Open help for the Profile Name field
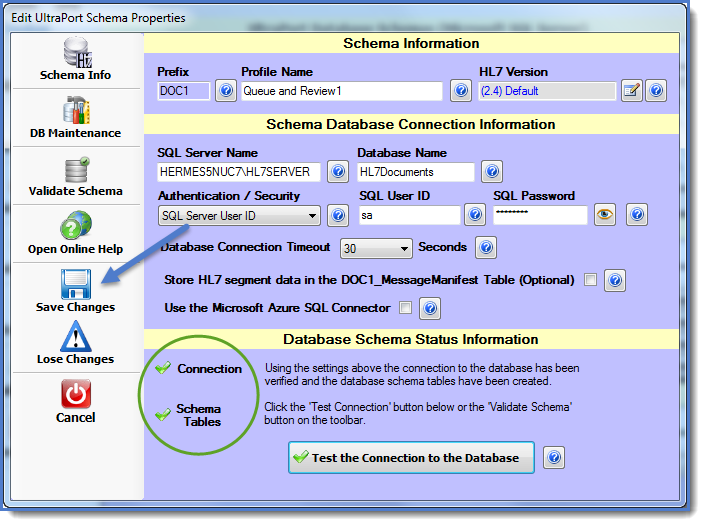Image resolution: width=705 pixels, height=526 pixels. click(x=461, y=91)
